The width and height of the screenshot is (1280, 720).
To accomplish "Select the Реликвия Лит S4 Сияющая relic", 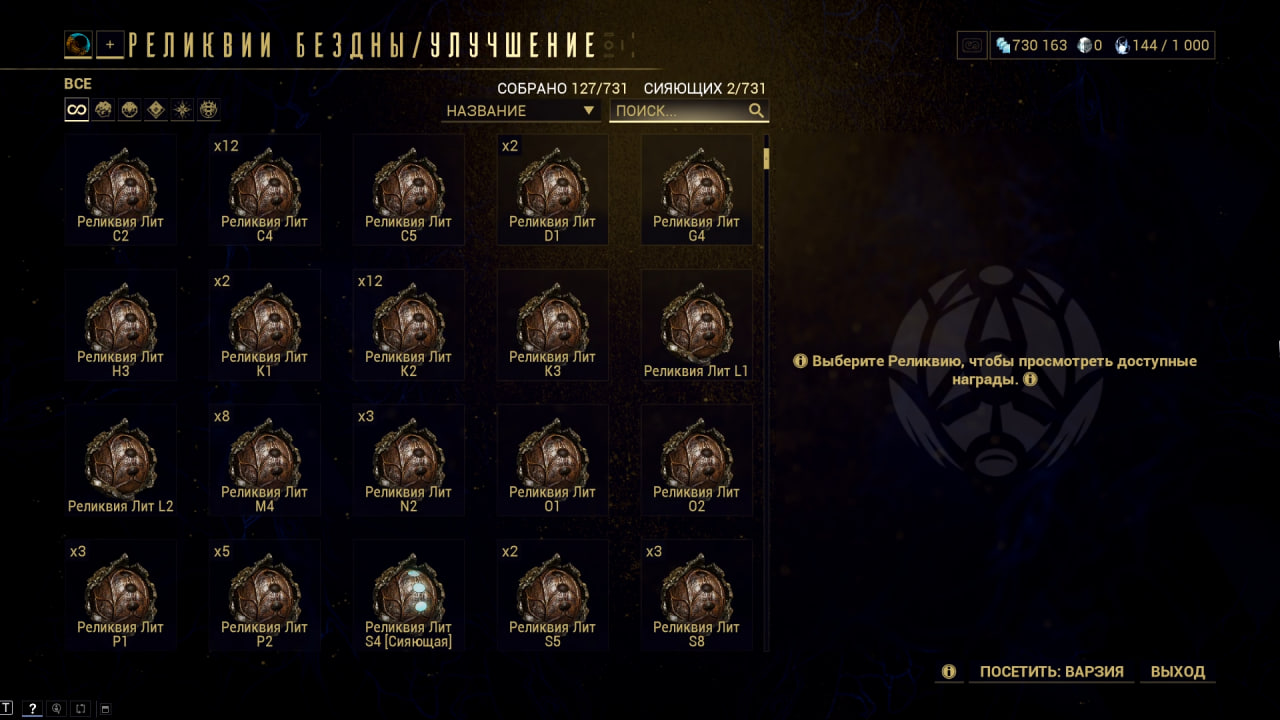I will pos(408,596).
